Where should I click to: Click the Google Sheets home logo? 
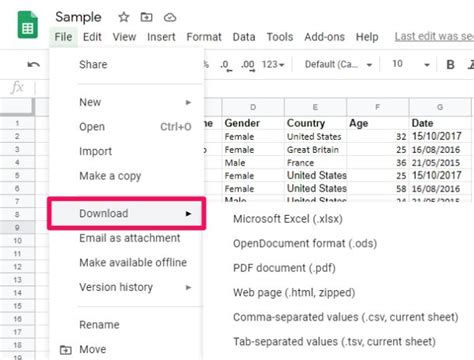(x=27, y=25)
